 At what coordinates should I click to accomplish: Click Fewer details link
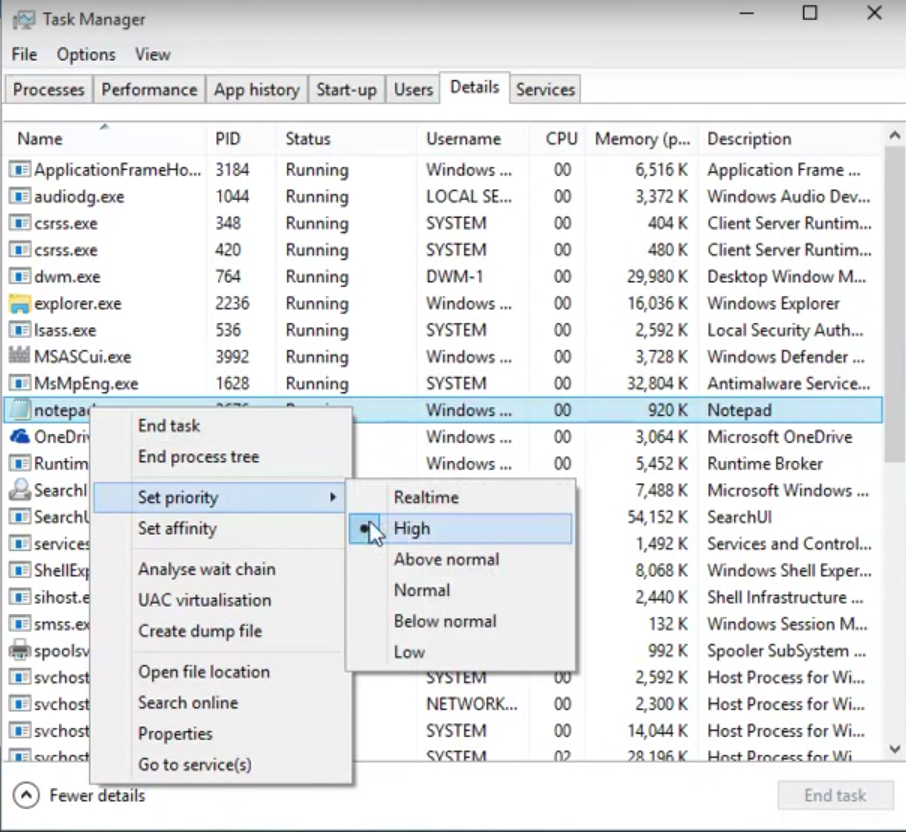pos(97,796)
